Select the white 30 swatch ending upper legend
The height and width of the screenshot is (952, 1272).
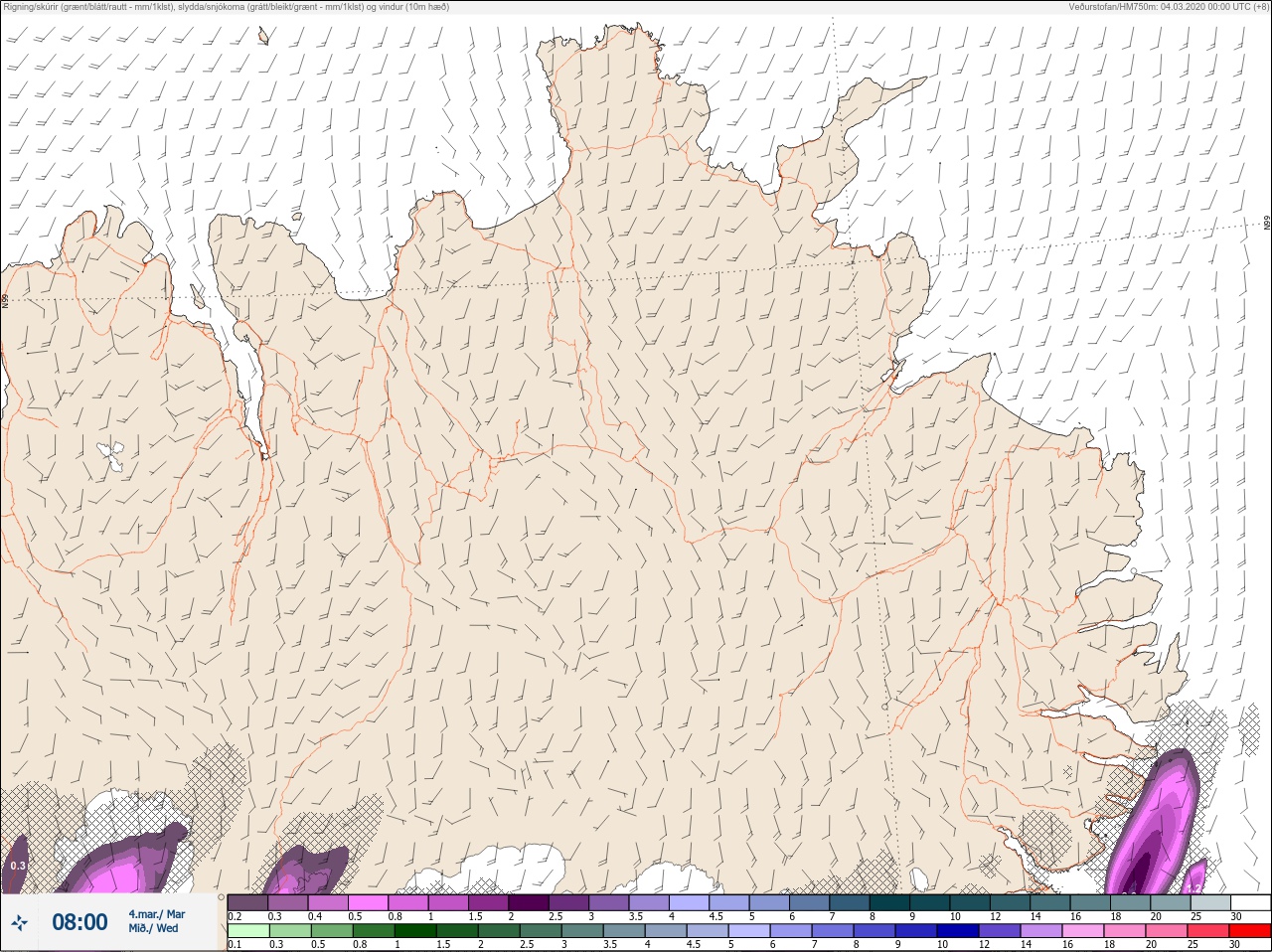click(x=1250, y=902)
